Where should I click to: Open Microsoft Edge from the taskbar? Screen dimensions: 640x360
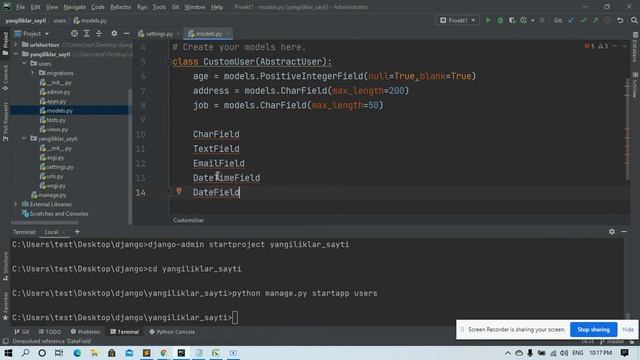click(77, 353)
